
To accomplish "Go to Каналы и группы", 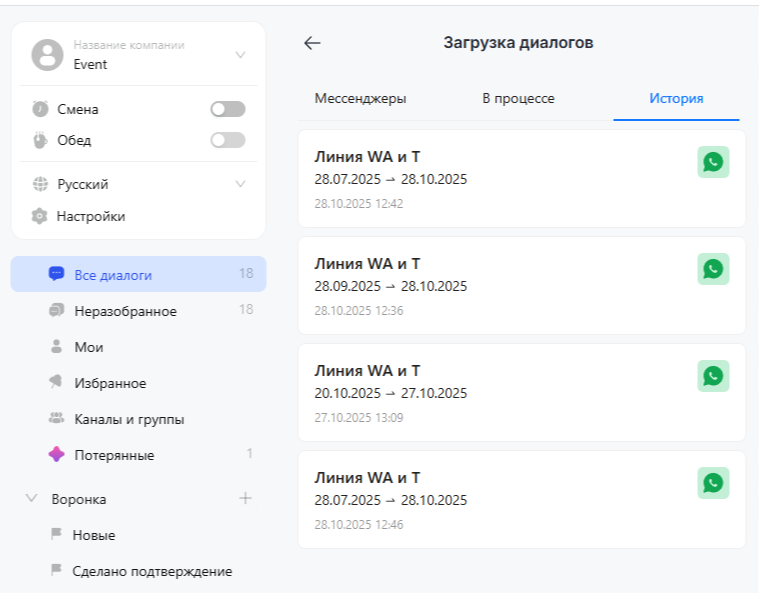I will tap(128, 419).
